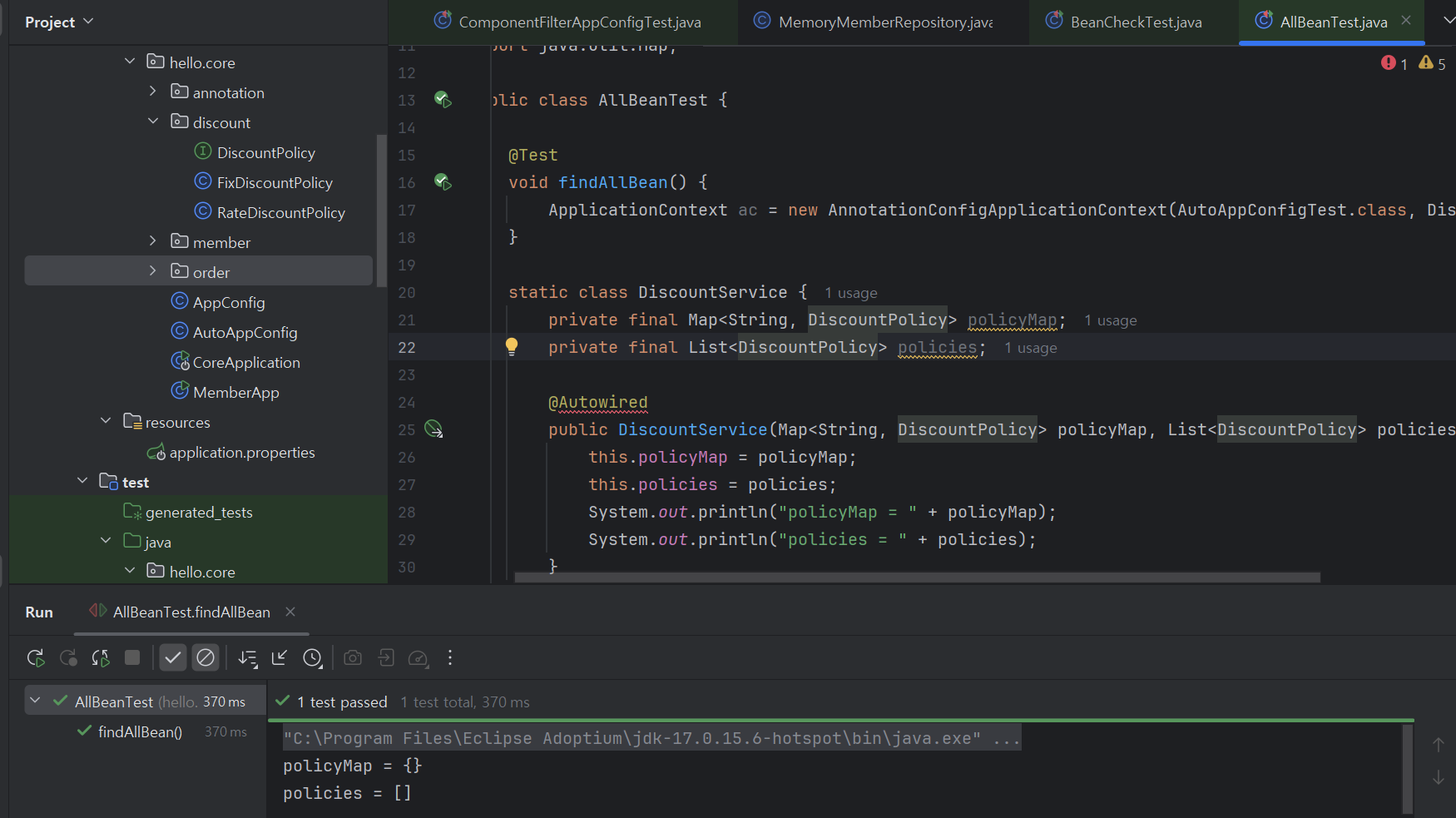Click the Run tool window label
The width and height of the screenshot is (1456, 818).
(39, 612)
